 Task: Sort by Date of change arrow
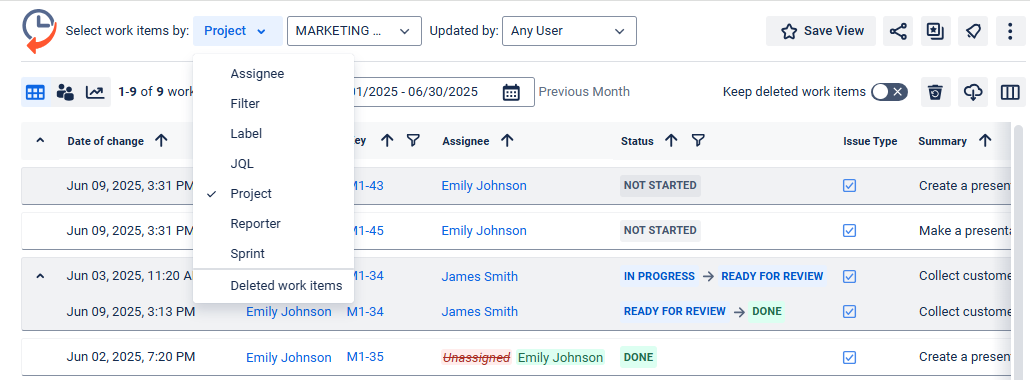click(x=160, y=141)
